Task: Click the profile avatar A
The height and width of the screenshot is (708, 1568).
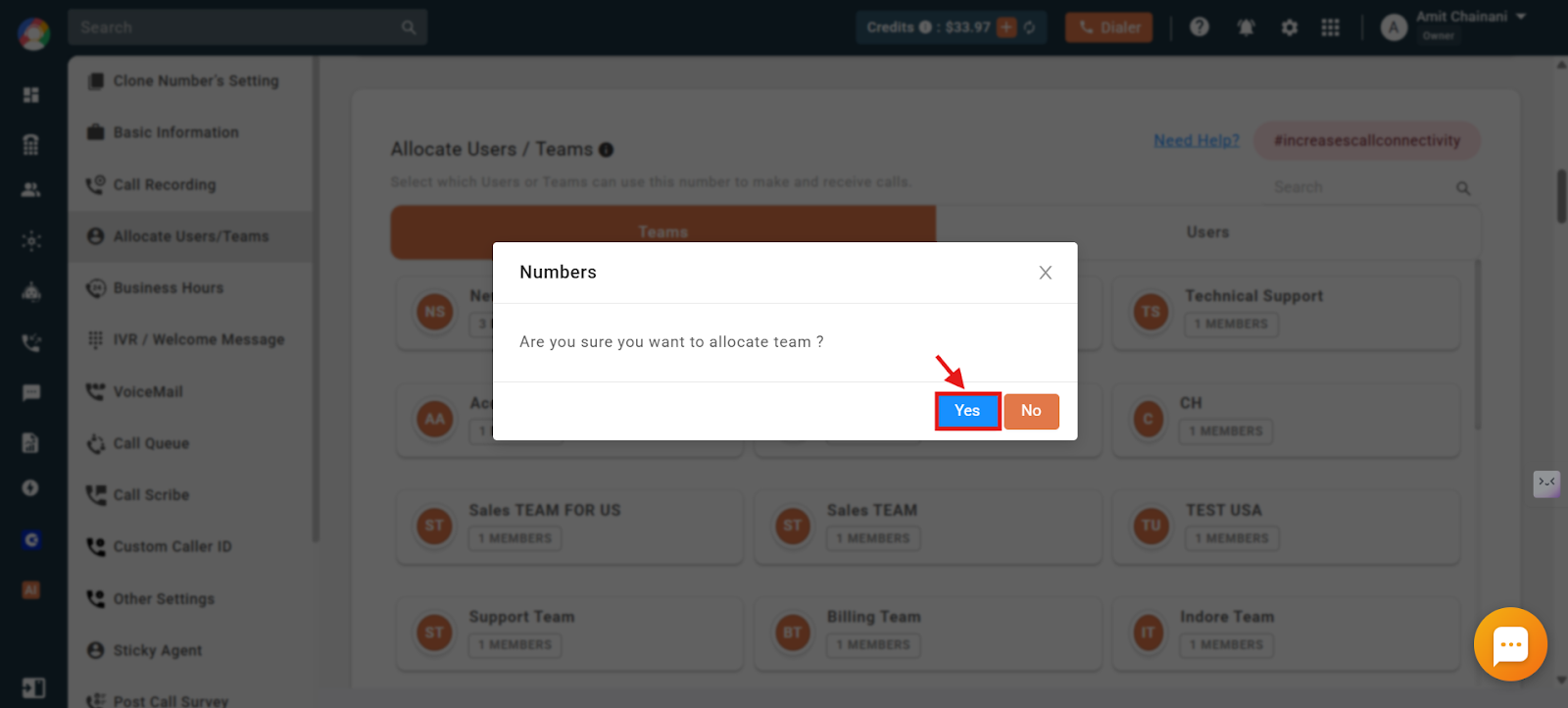Action: [1394, 27]
